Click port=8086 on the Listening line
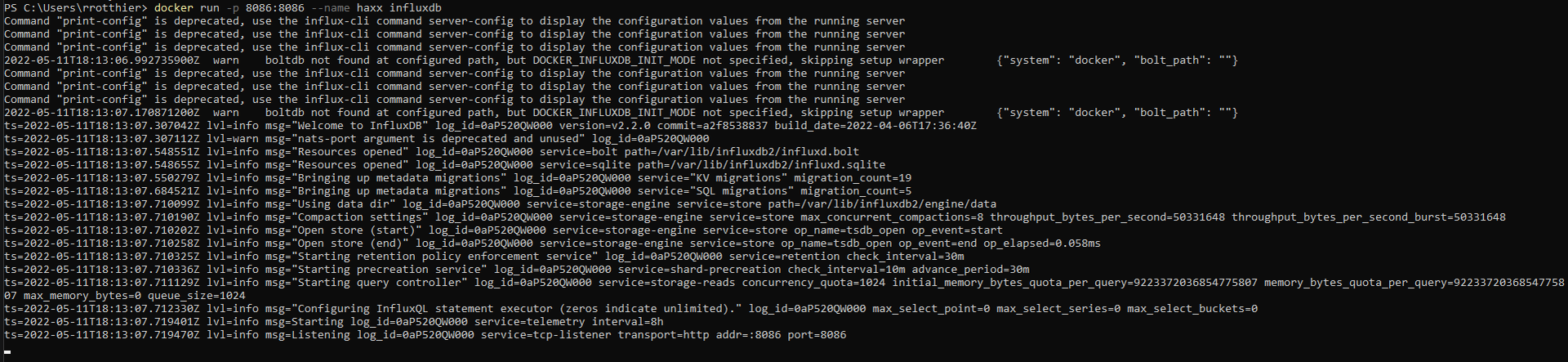The width and height of the screenshot is (1568, 362). (x=817, y=334)
